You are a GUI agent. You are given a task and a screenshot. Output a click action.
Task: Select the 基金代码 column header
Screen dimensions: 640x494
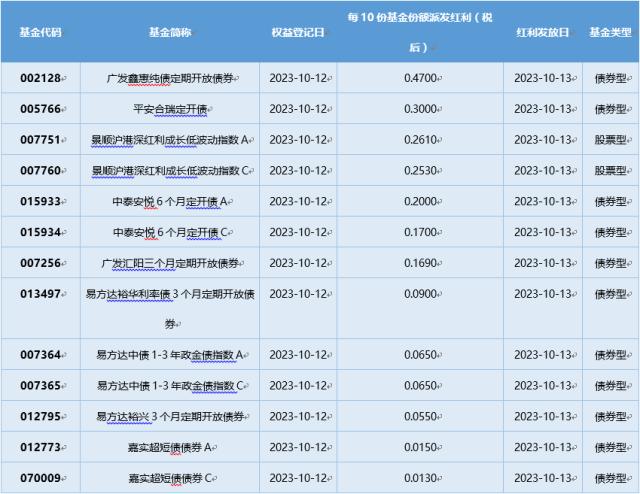tap(40, 32)
